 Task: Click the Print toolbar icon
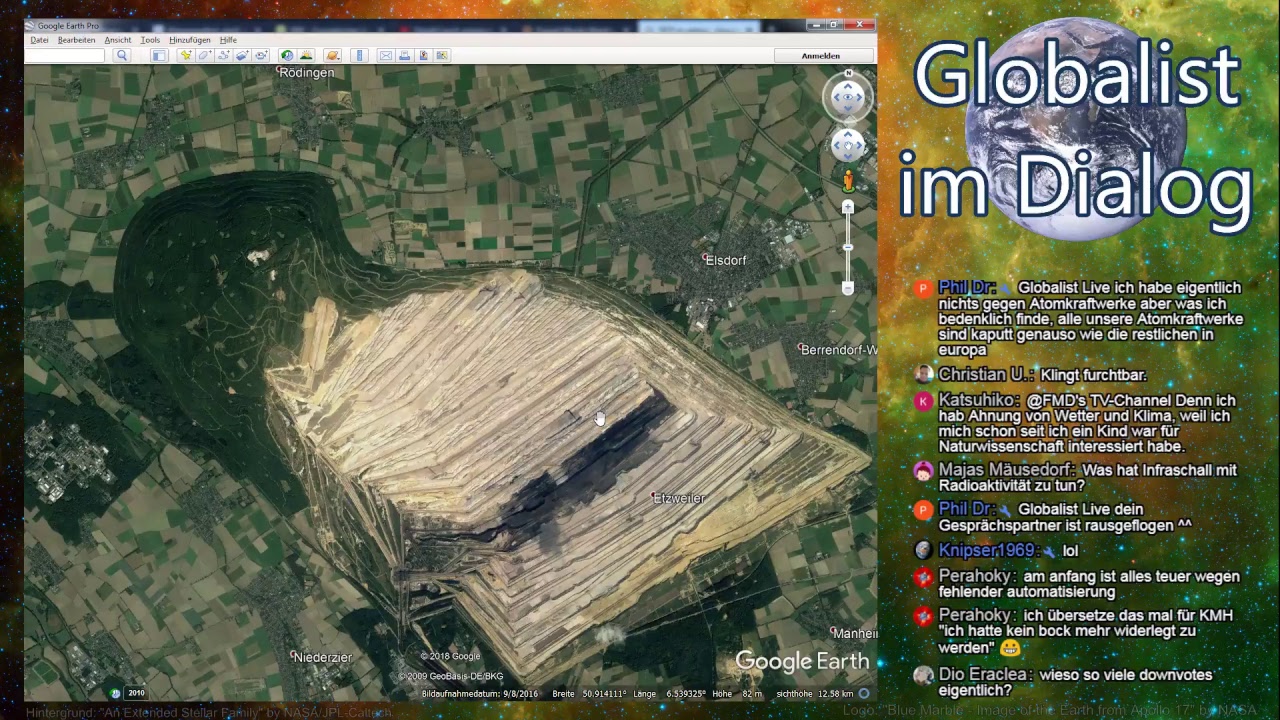pyautogui.click(x=404, y=55)
